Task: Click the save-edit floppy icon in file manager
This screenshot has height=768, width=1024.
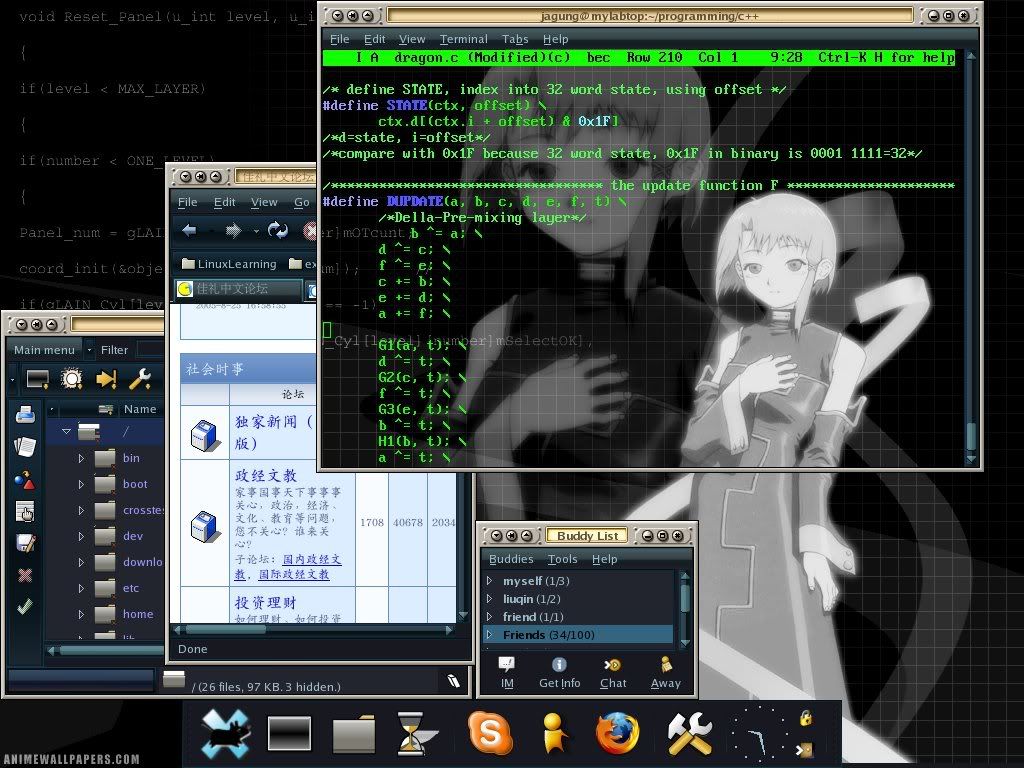Action: point(25,543)
